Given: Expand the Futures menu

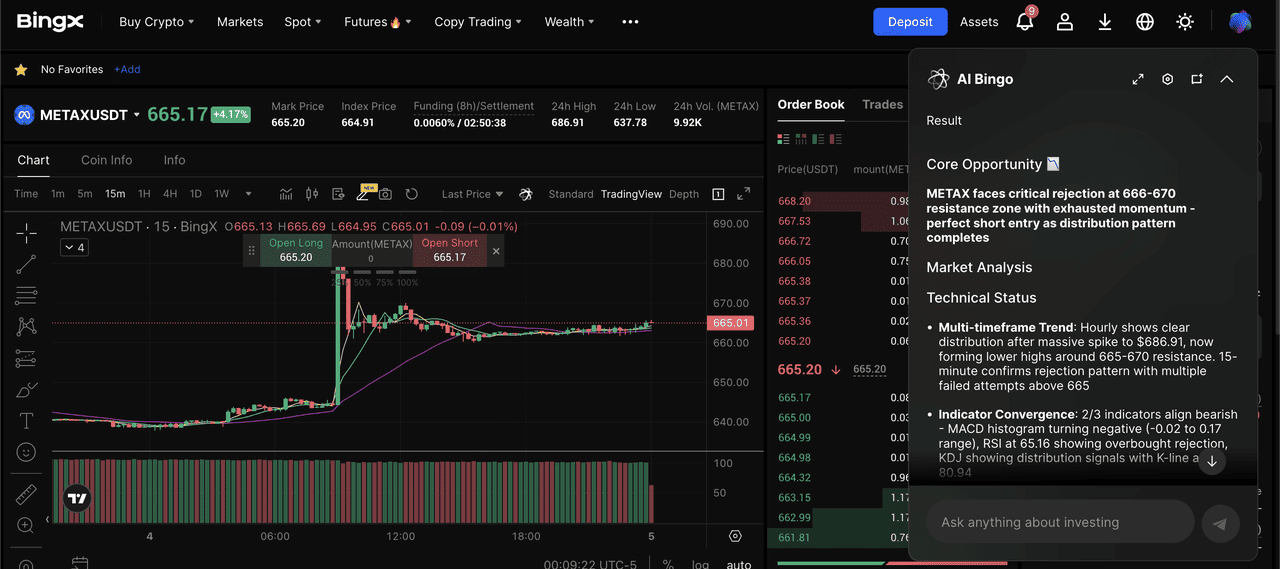Looking at the screenshot, I should [x=377, y=22].
